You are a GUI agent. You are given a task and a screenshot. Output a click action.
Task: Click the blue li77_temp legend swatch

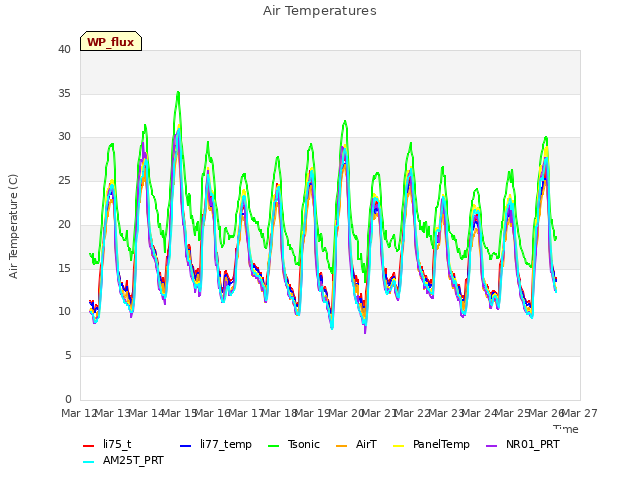tap(186, 446)
